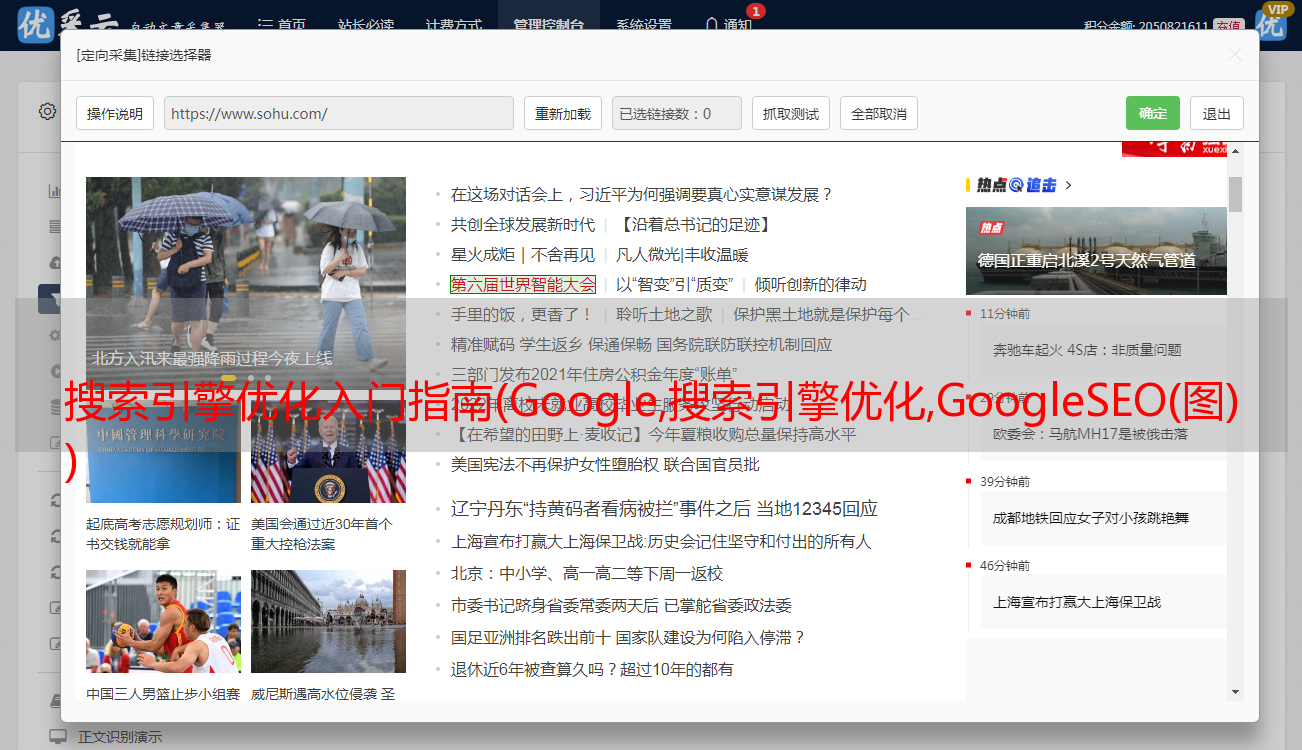Viewport: 1302px width, 750px height.
Task: Close the 链接选择器 dialog with X
Action: 1235,55
